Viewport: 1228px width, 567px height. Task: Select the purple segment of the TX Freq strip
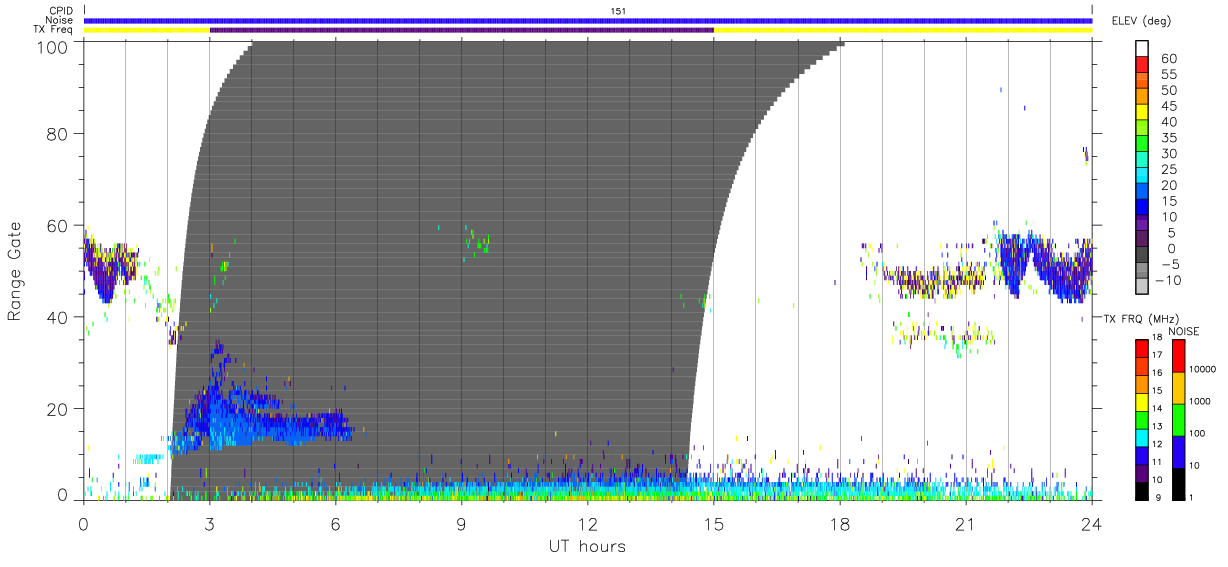pyautogui.click(x=462, y=30)
